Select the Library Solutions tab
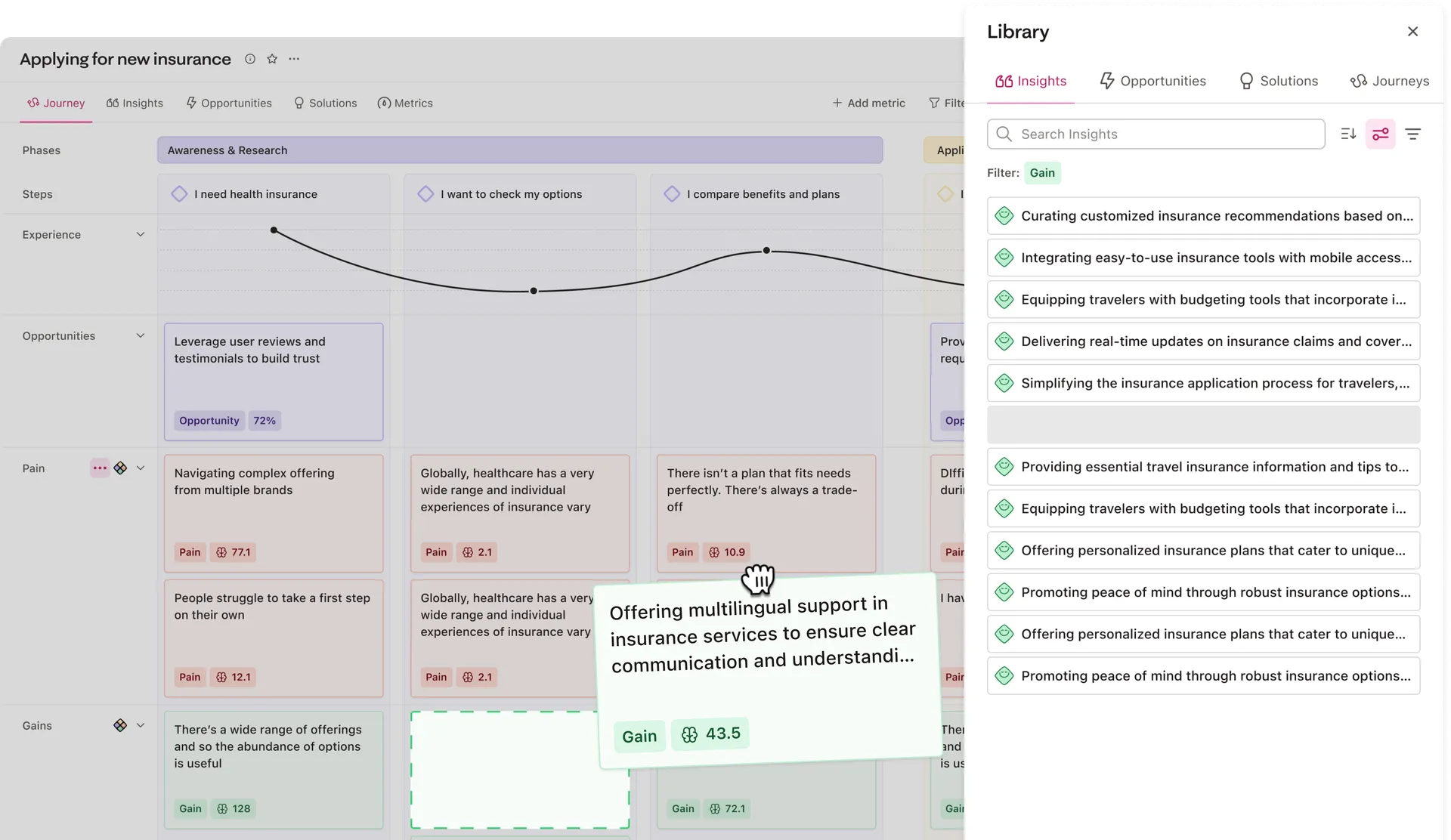This screenshot has width=1451, height=840. 1278,81
